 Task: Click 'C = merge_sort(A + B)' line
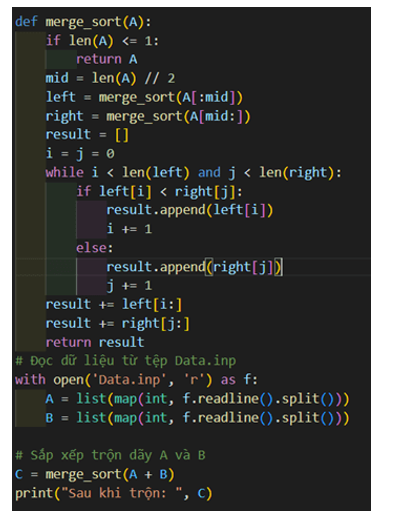[x=95, y=474]
